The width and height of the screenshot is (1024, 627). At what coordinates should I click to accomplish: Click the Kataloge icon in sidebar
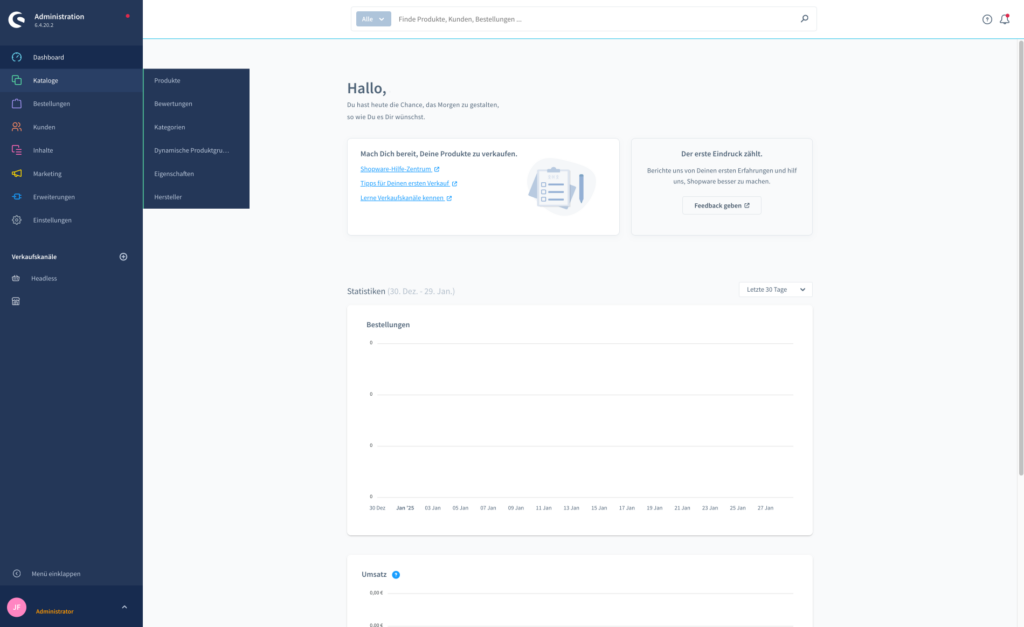click(x=17, y=80)
